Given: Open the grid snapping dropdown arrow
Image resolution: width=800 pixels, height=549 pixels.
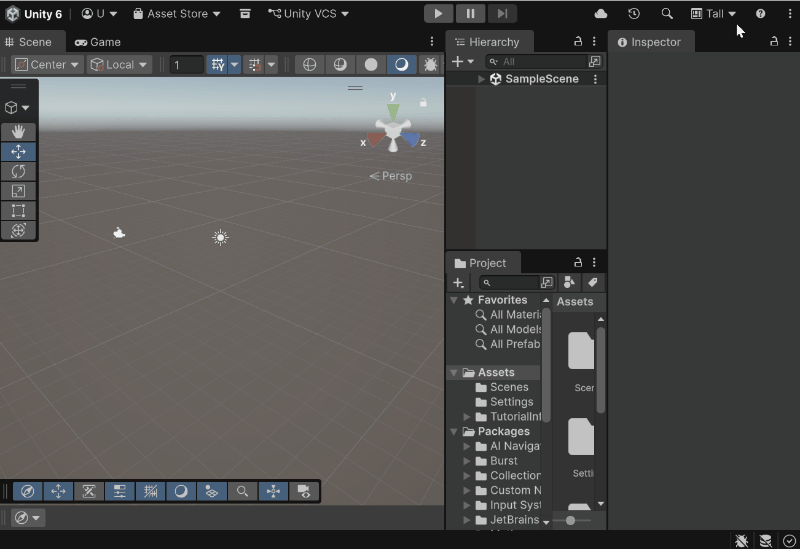Looking at the screenshot, I should (235, 65).
